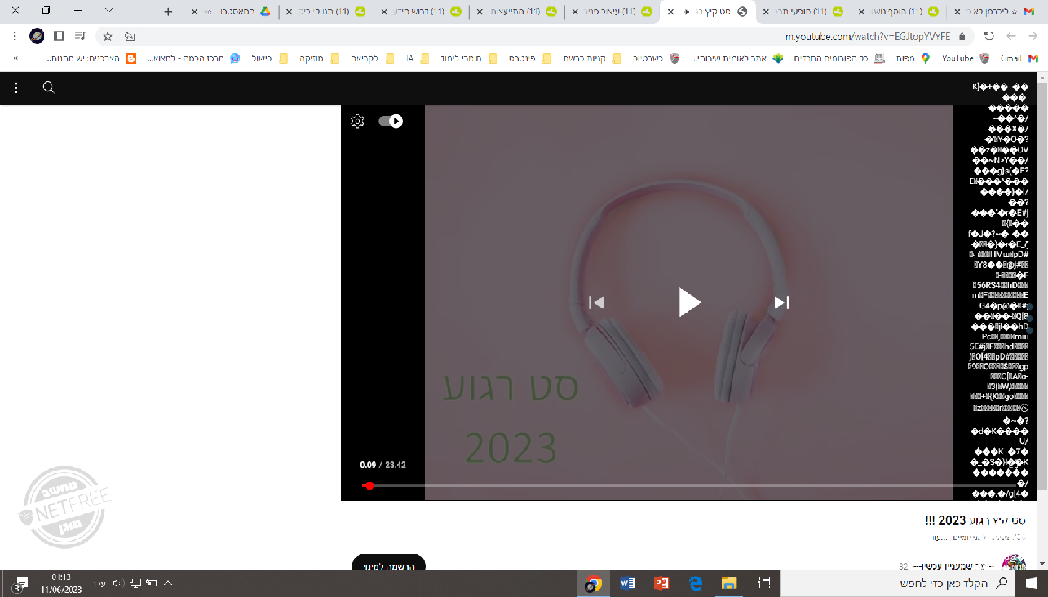The height and width of the screenshot is (597, 1048).
Task: Open the tab search chevron
Action: [110, 10]
